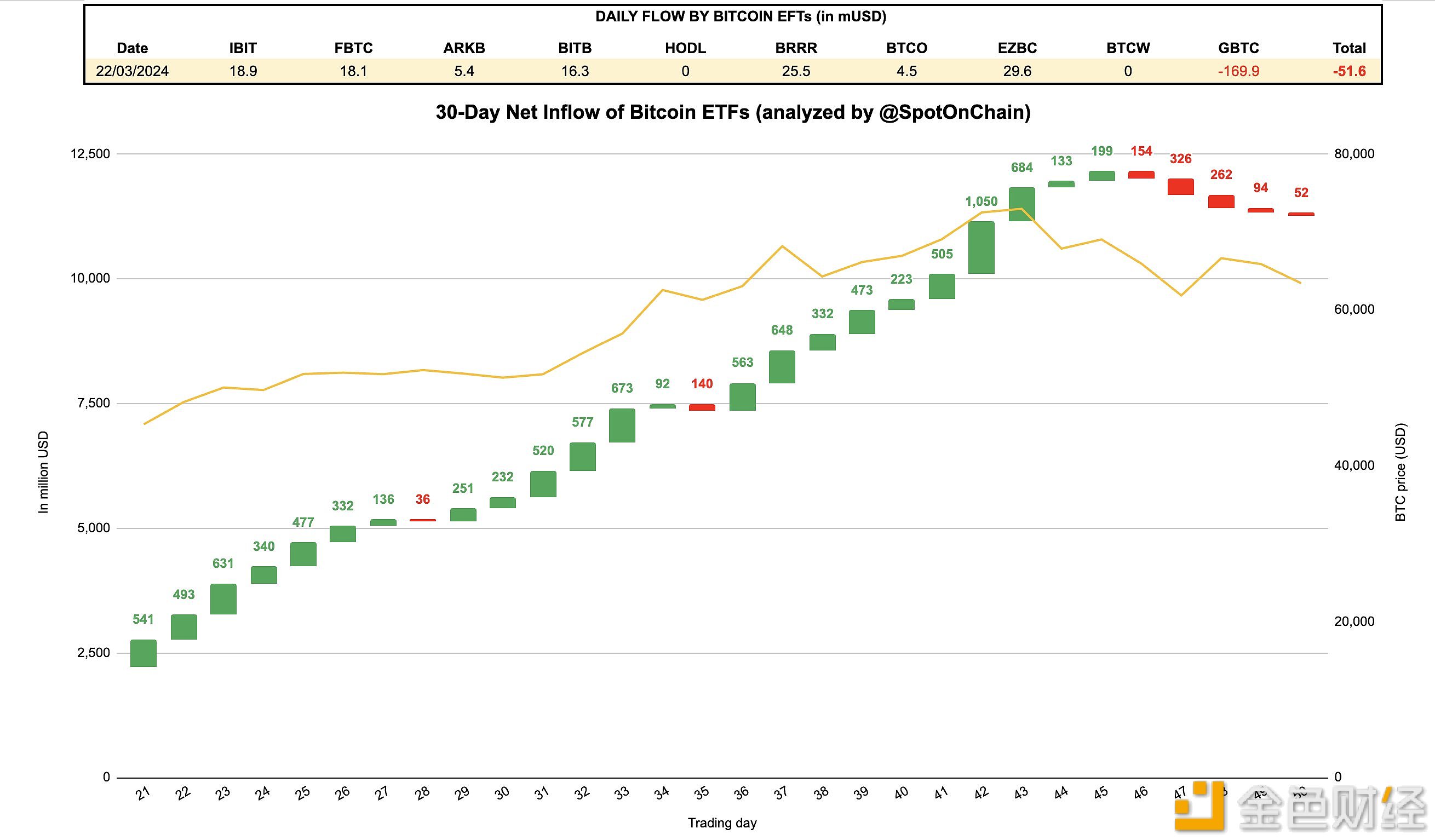Click the data label 223
Viewport: 1435px width, 840px height.
902,279
